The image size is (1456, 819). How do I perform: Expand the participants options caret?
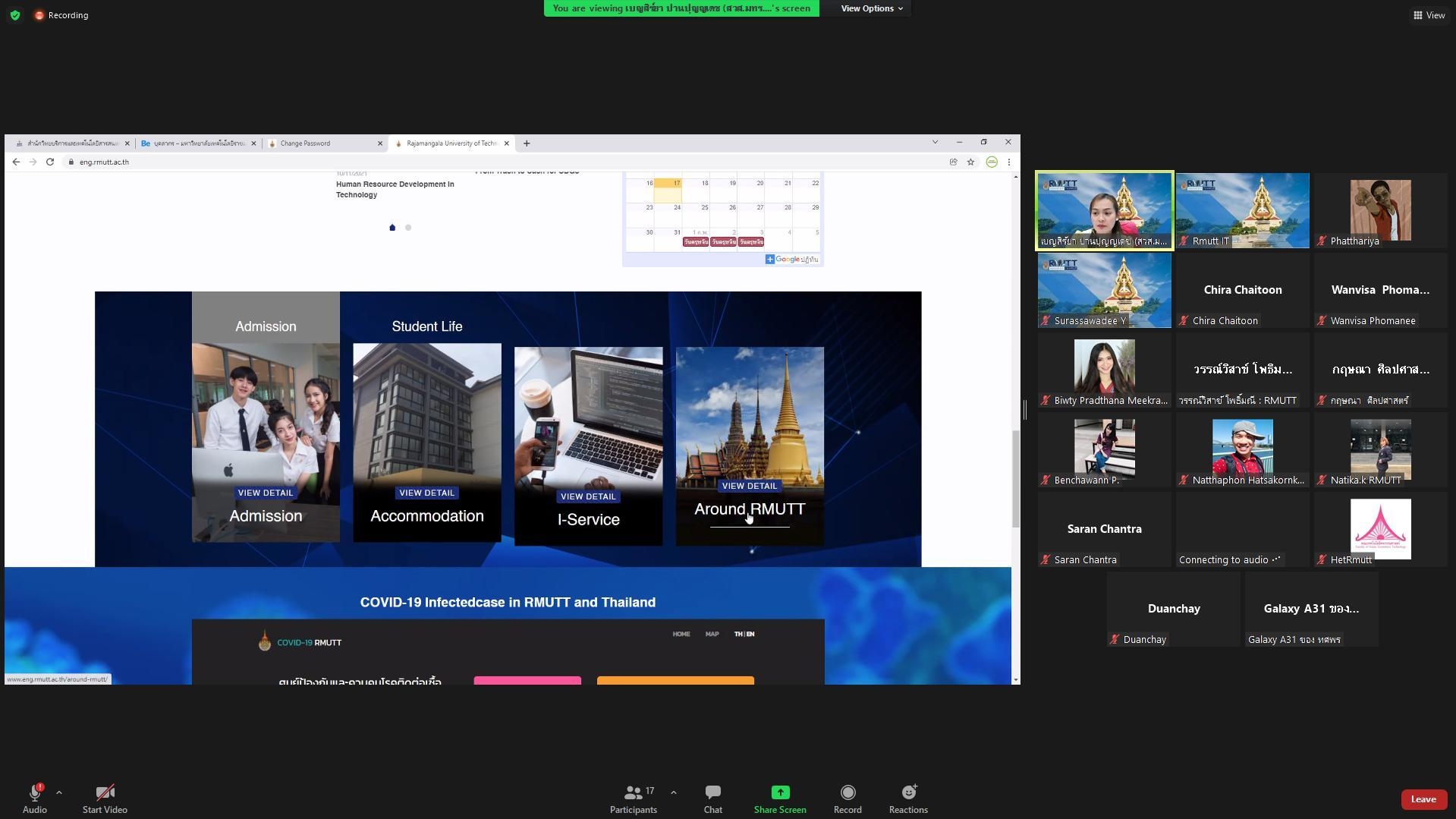click(674, 792)
